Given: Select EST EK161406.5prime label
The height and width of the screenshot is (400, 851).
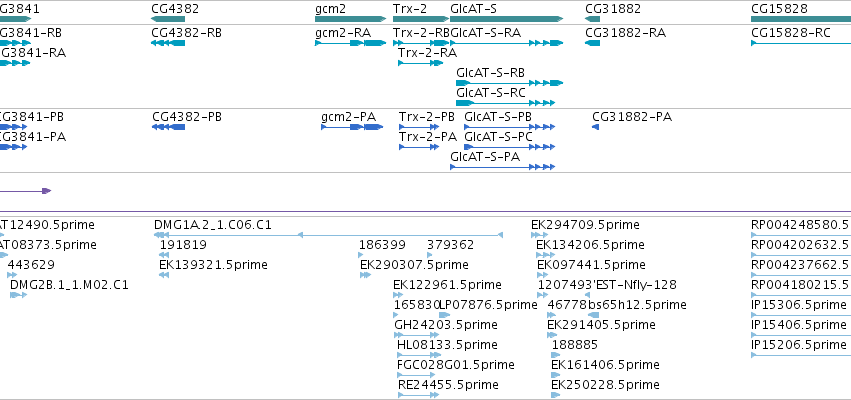Looking at the screenshot, I should coord(605,366).
